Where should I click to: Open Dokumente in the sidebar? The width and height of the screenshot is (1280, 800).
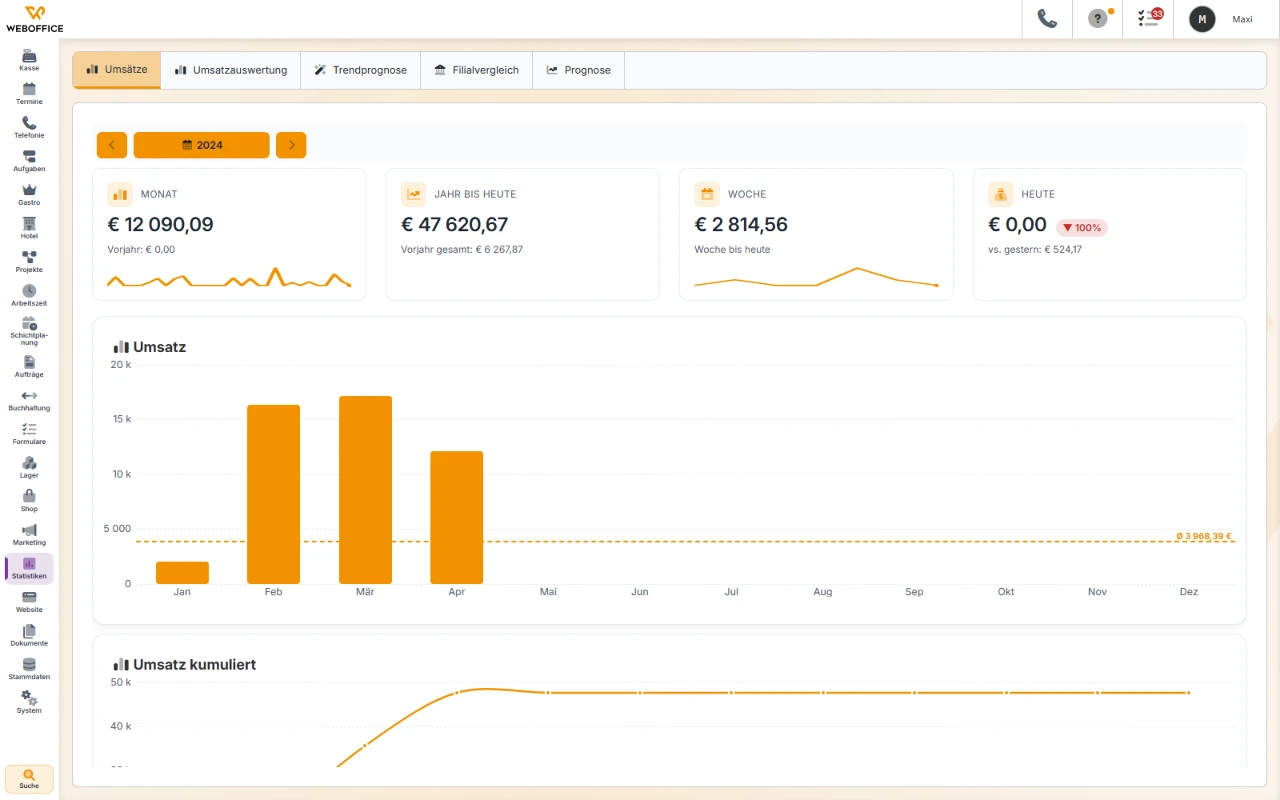pyautogui.click(x=29, y=635)
